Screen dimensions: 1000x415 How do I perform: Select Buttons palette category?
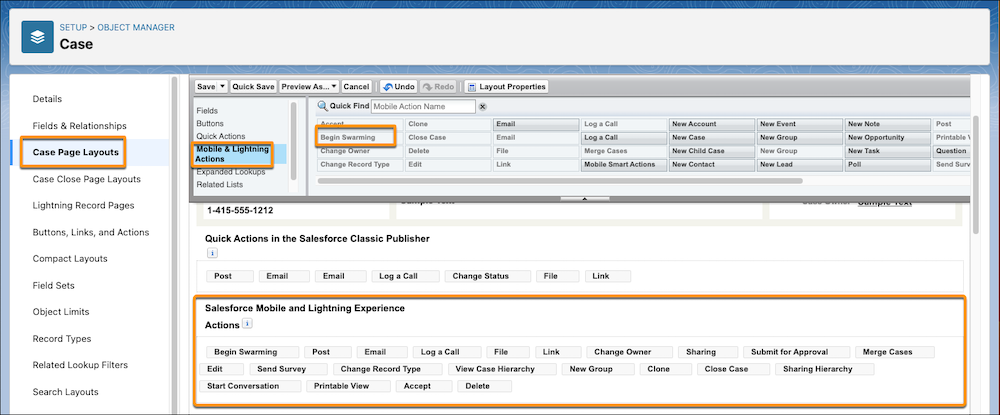[210, 123]
